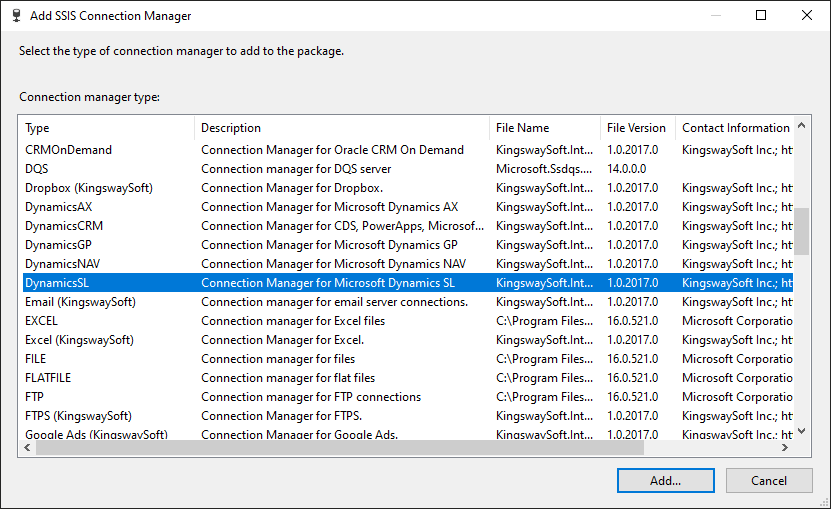Click the vertical scrollbar up arrow
The height and width of the screenshot is (509, 831).
[x=801, y=126]
